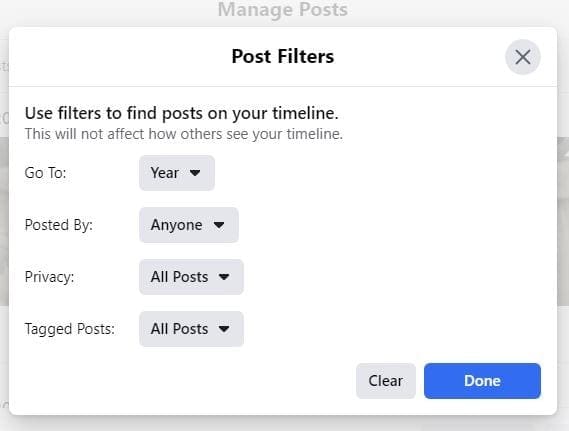Open the Posted By Anyone dropdown
This screenshot has width=569, height=431.
coord(189,225)
